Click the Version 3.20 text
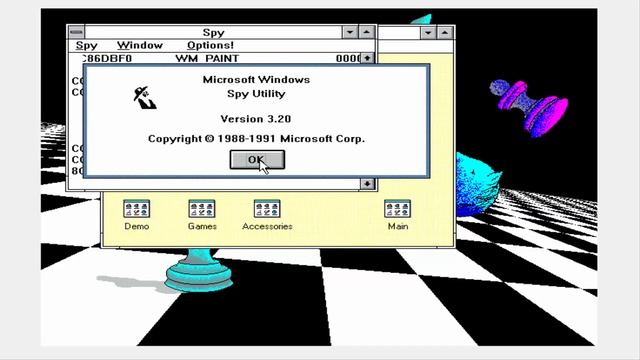 tap(256, 119)
